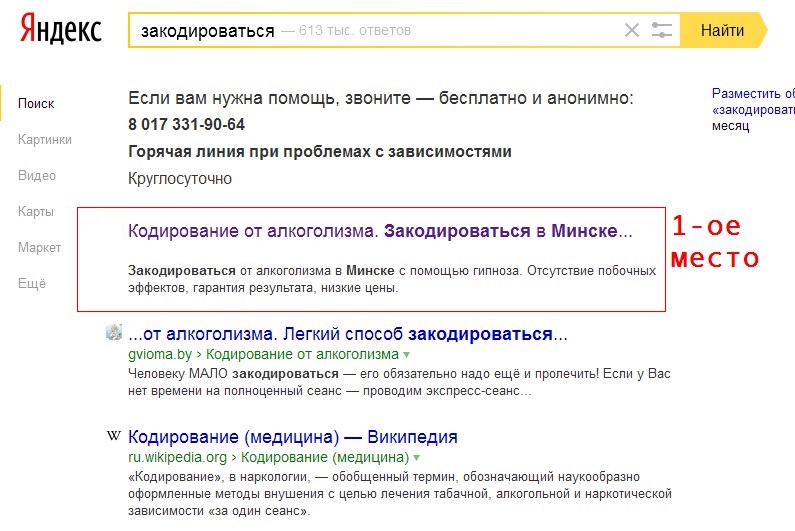
Task: Click the Яндекс logo
Action: click(x=61, y=29)
